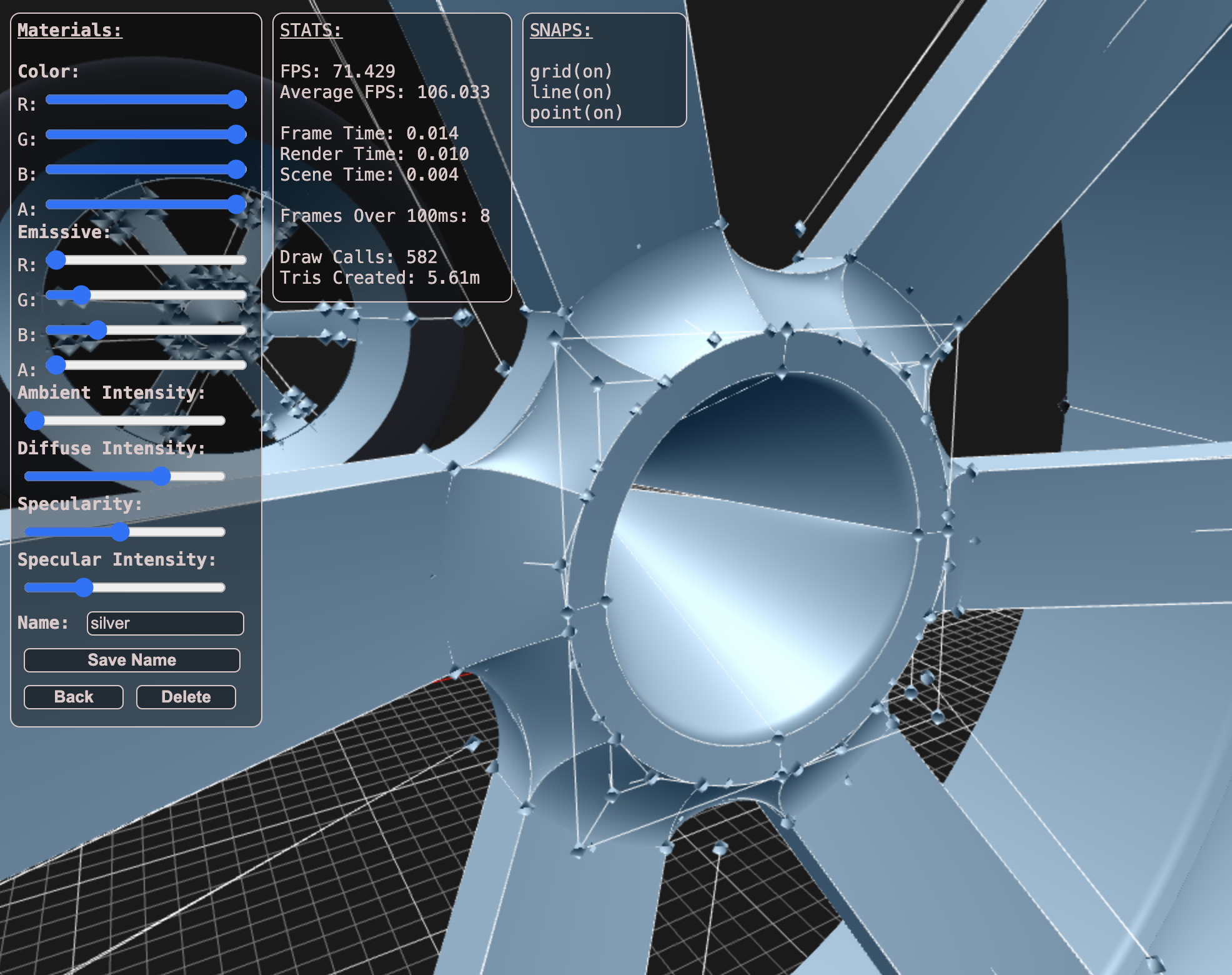1232x975 pixels.
Task: Lower the Color A alpha slider
Action: (x=237, y=202)
